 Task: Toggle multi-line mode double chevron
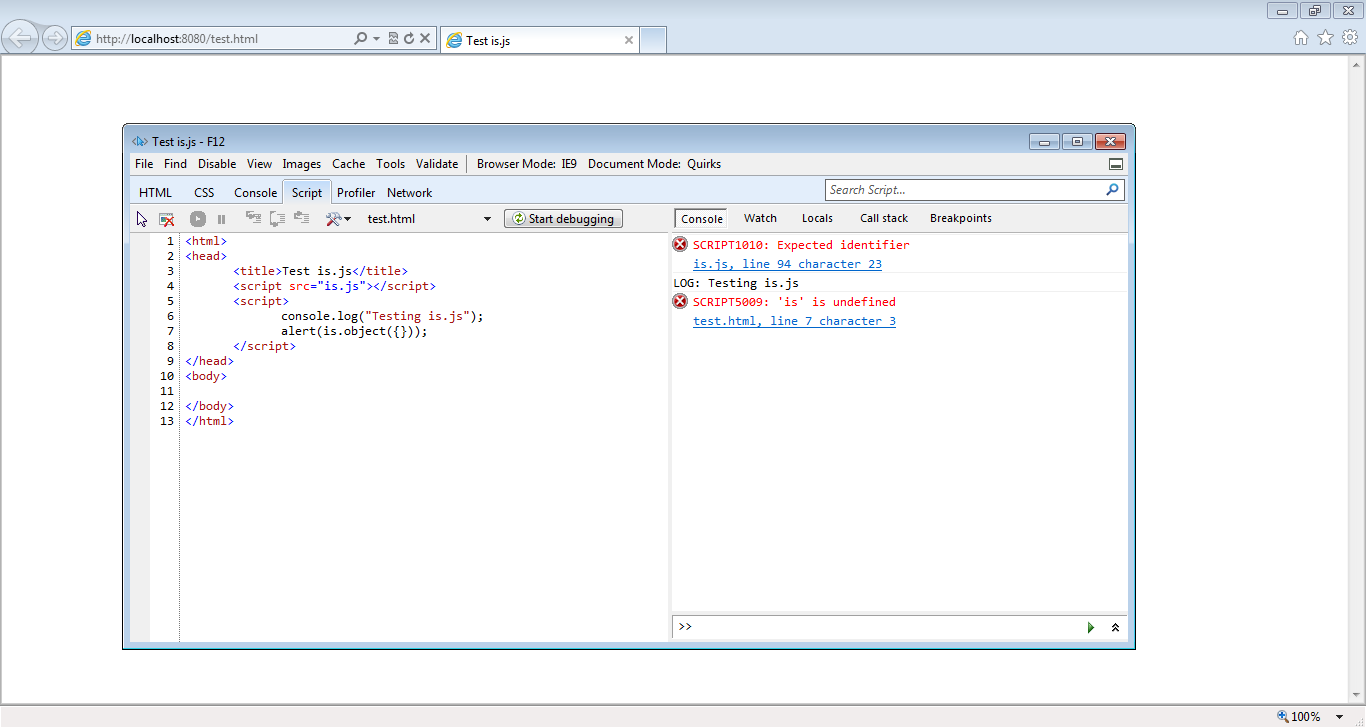[1115, 627]
